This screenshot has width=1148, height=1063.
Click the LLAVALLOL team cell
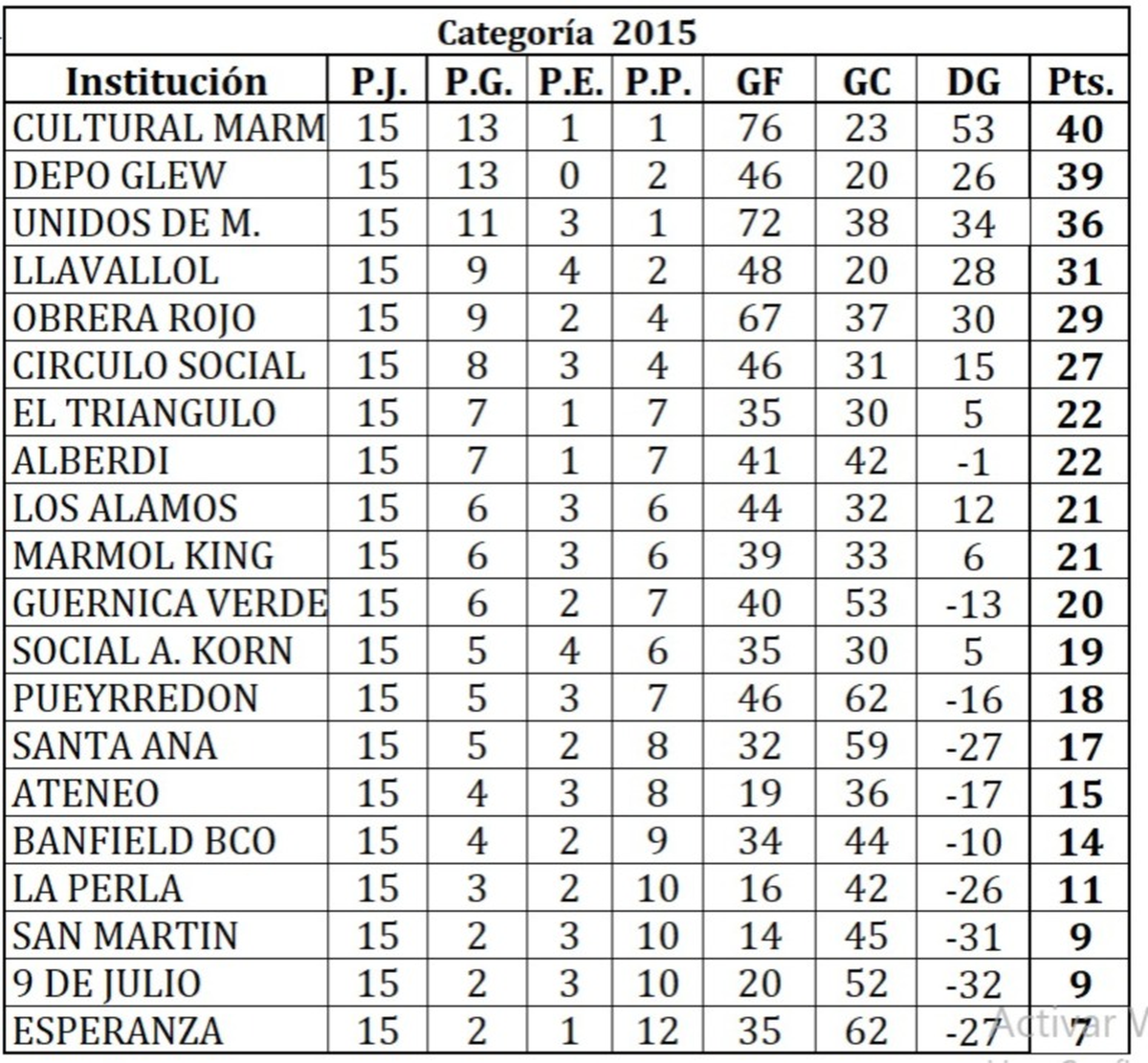[166, 271]
